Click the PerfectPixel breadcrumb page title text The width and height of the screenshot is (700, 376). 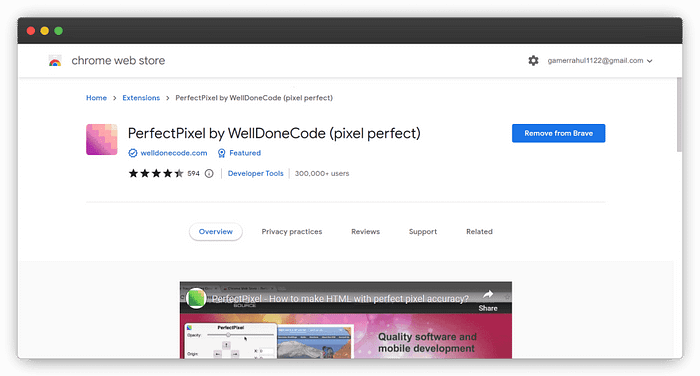[254, 98]
